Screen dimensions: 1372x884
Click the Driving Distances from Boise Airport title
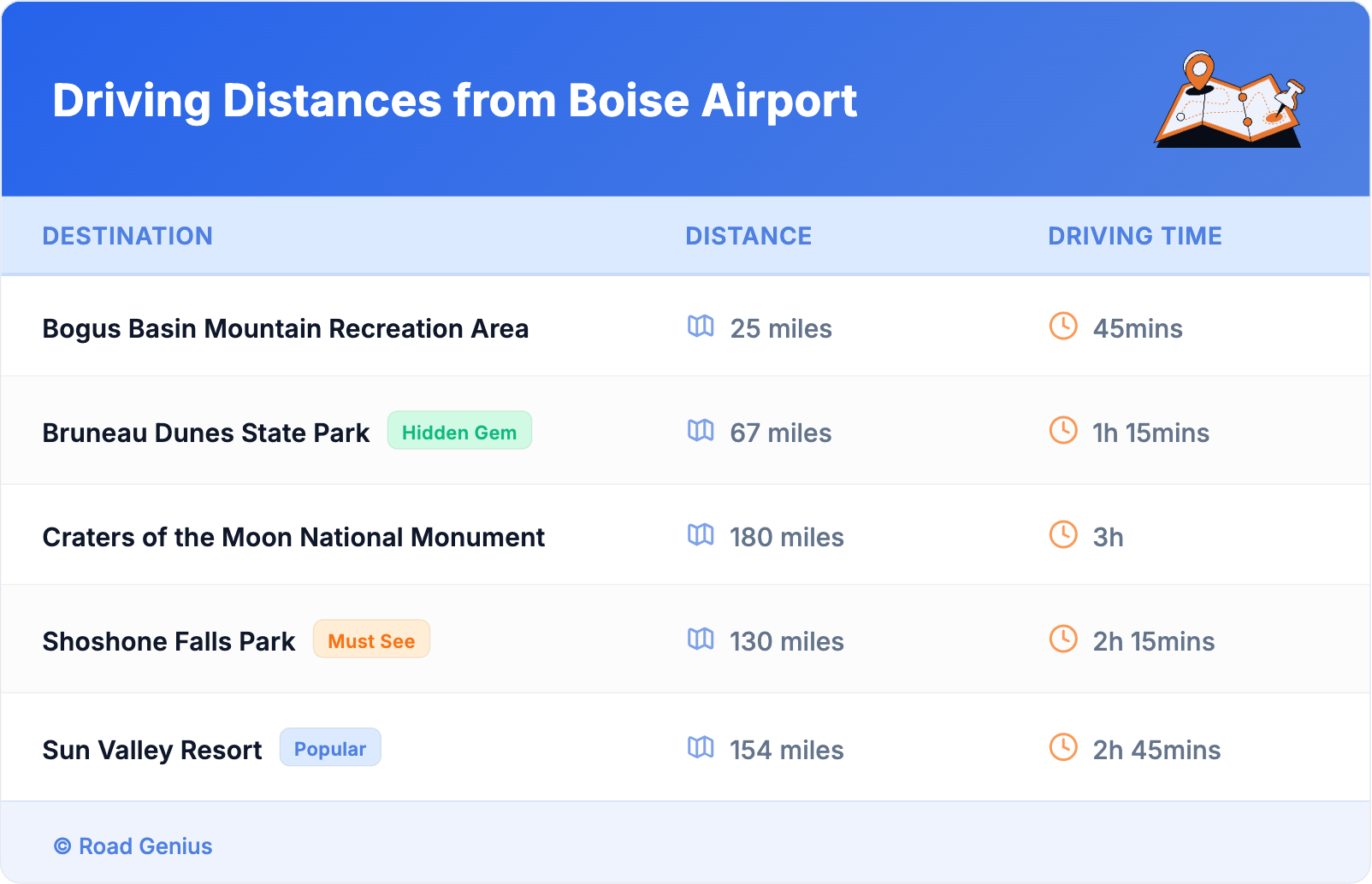[x=454, y=101]
